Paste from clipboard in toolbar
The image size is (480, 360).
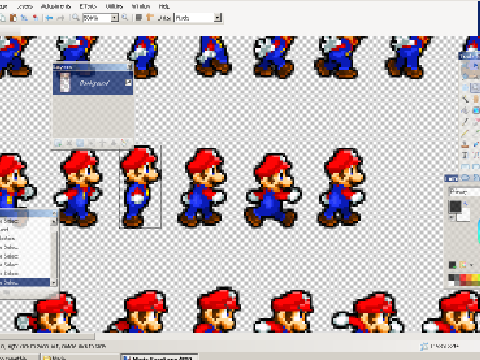click(x=13, y=18)
